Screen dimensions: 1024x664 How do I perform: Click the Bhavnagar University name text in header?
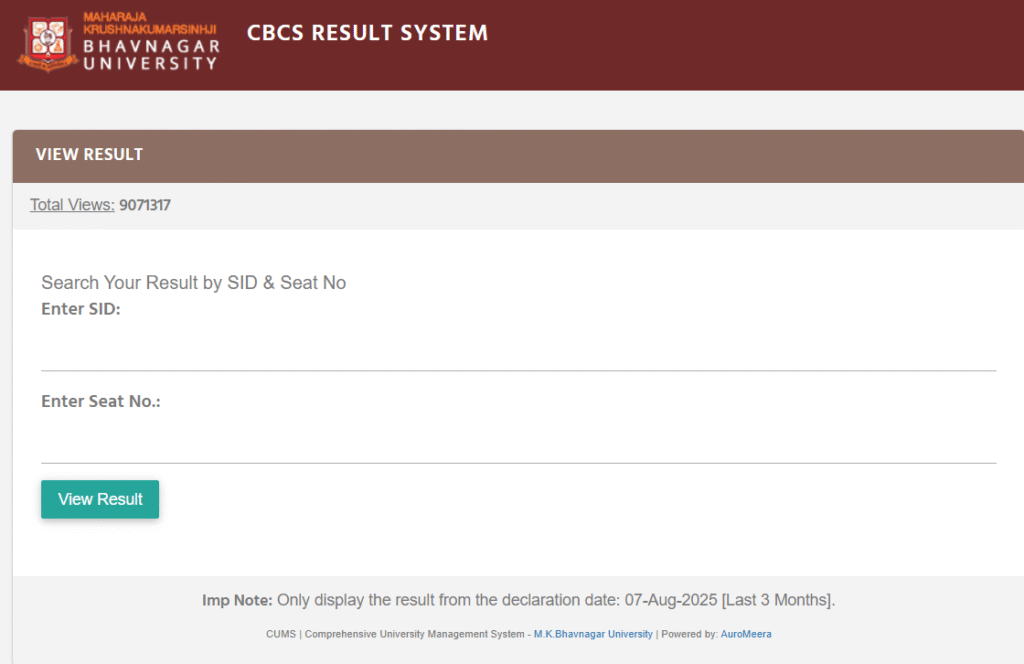point(150,41)
